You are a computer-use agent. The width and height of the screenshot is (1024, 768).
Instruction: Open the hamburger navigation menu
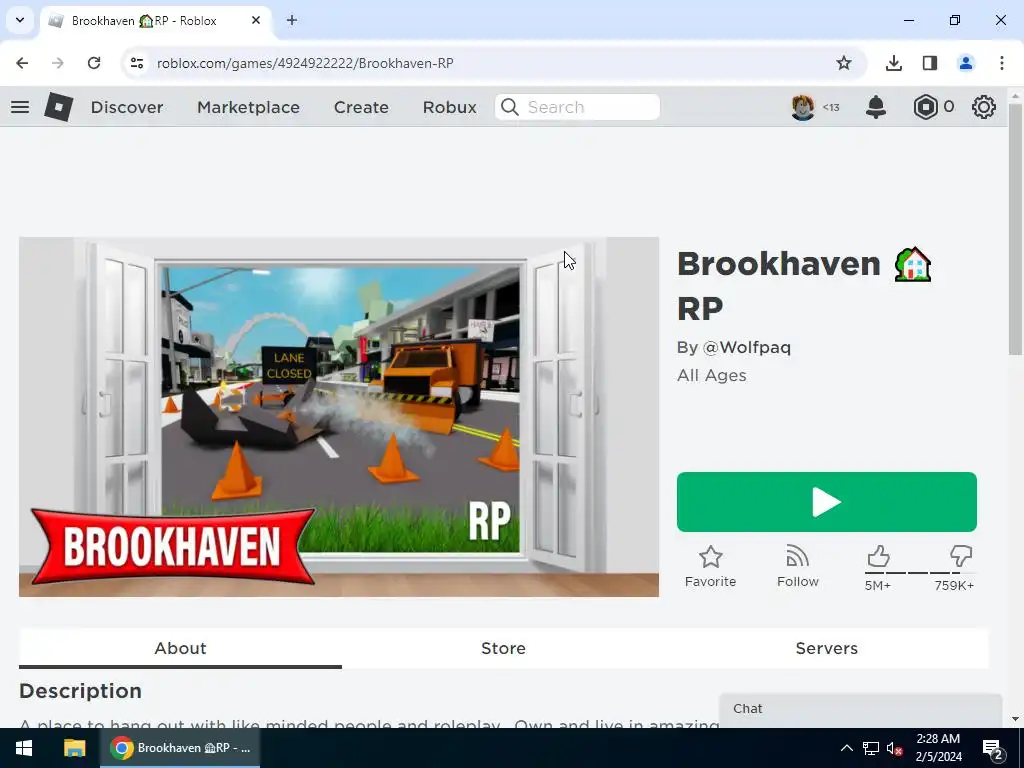point(20,107)
